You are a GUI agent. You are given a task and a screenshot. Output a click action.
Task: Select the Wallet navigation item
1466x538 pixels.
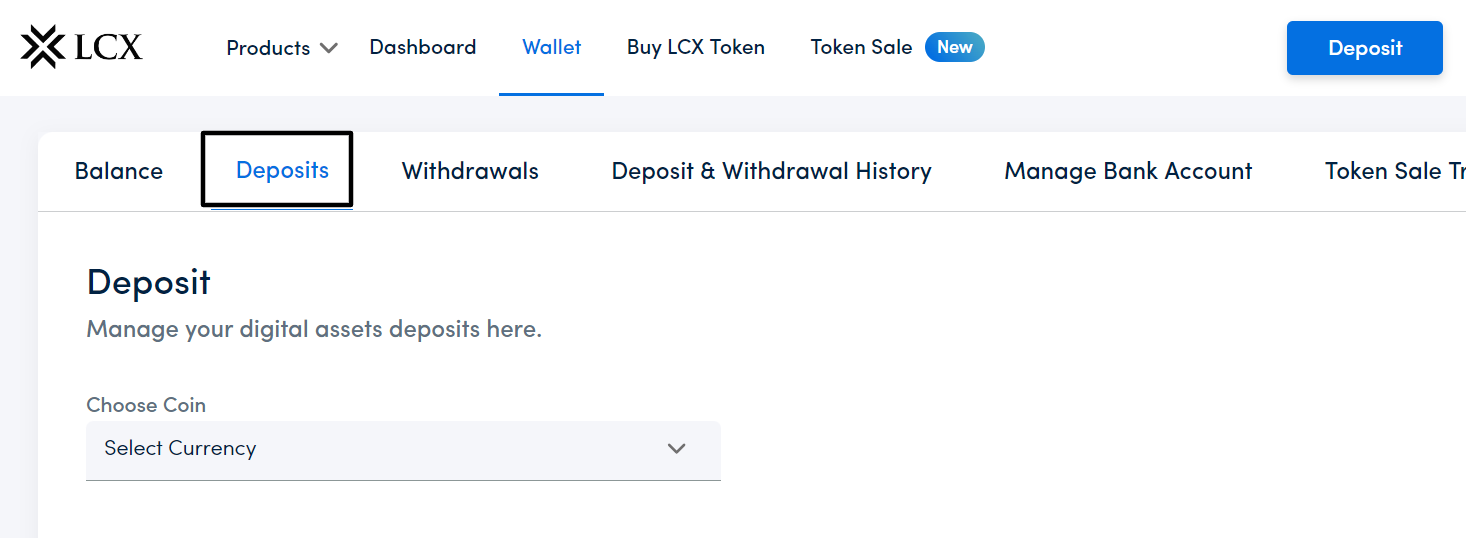[552, 47]
